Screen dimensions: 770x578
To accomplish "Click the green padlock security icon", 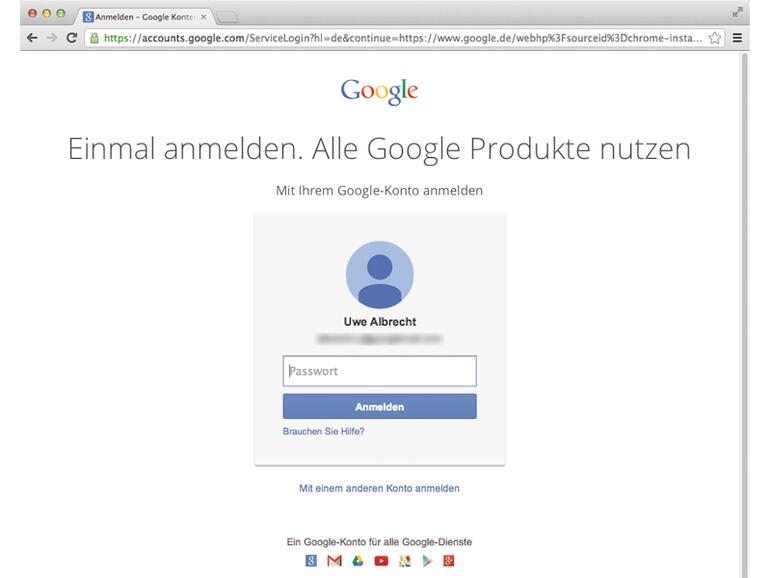I will (x=94, y=38).
